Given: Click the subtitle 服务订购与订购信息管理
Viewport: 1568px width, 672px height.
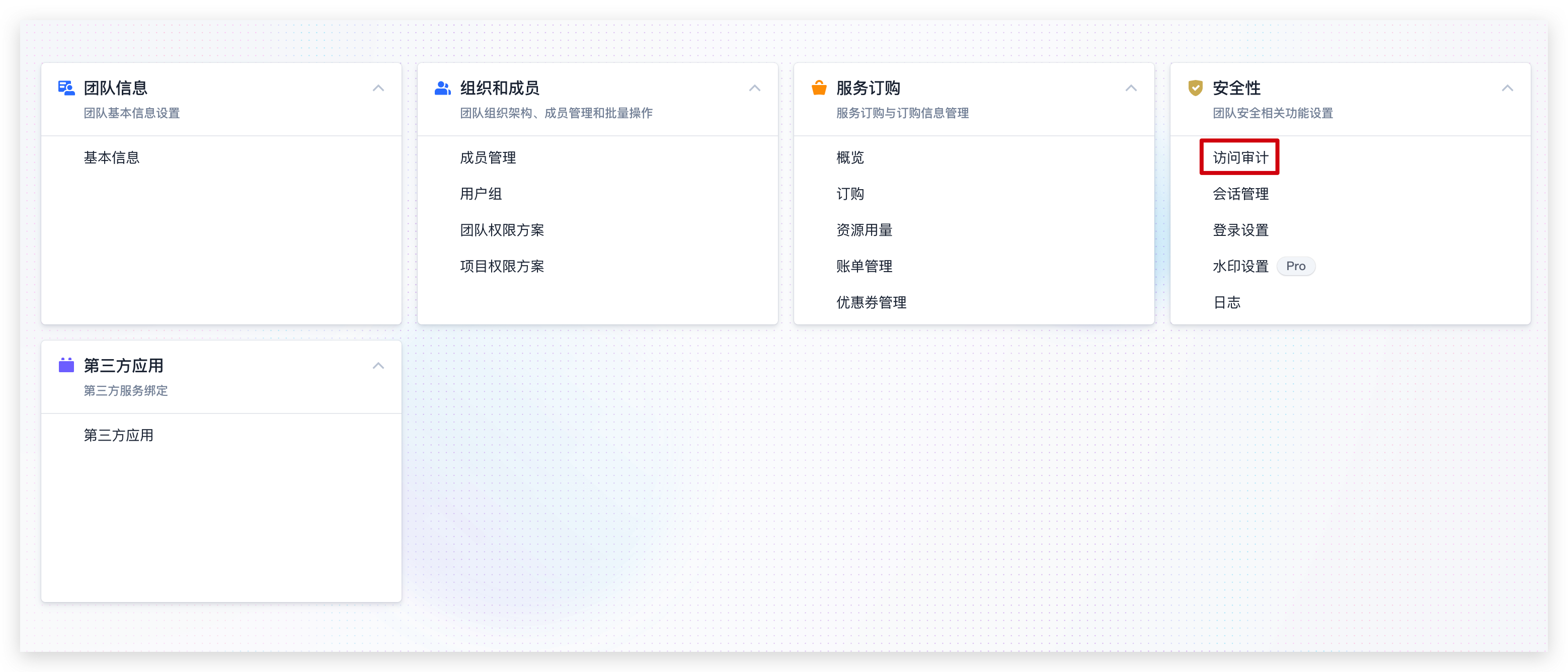Looking at the screenshot, I should [902, 113].
